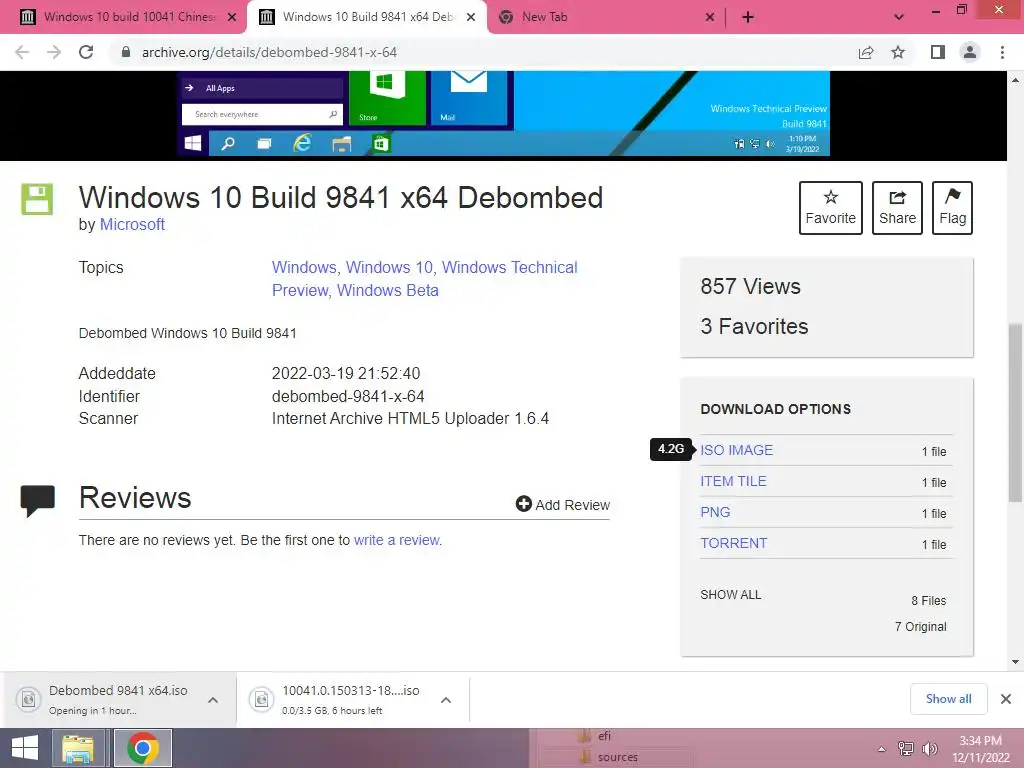The width and height of the screenshot is (1024, 768).
Task: Show hidden system tray icons
Action: point(882,749)
